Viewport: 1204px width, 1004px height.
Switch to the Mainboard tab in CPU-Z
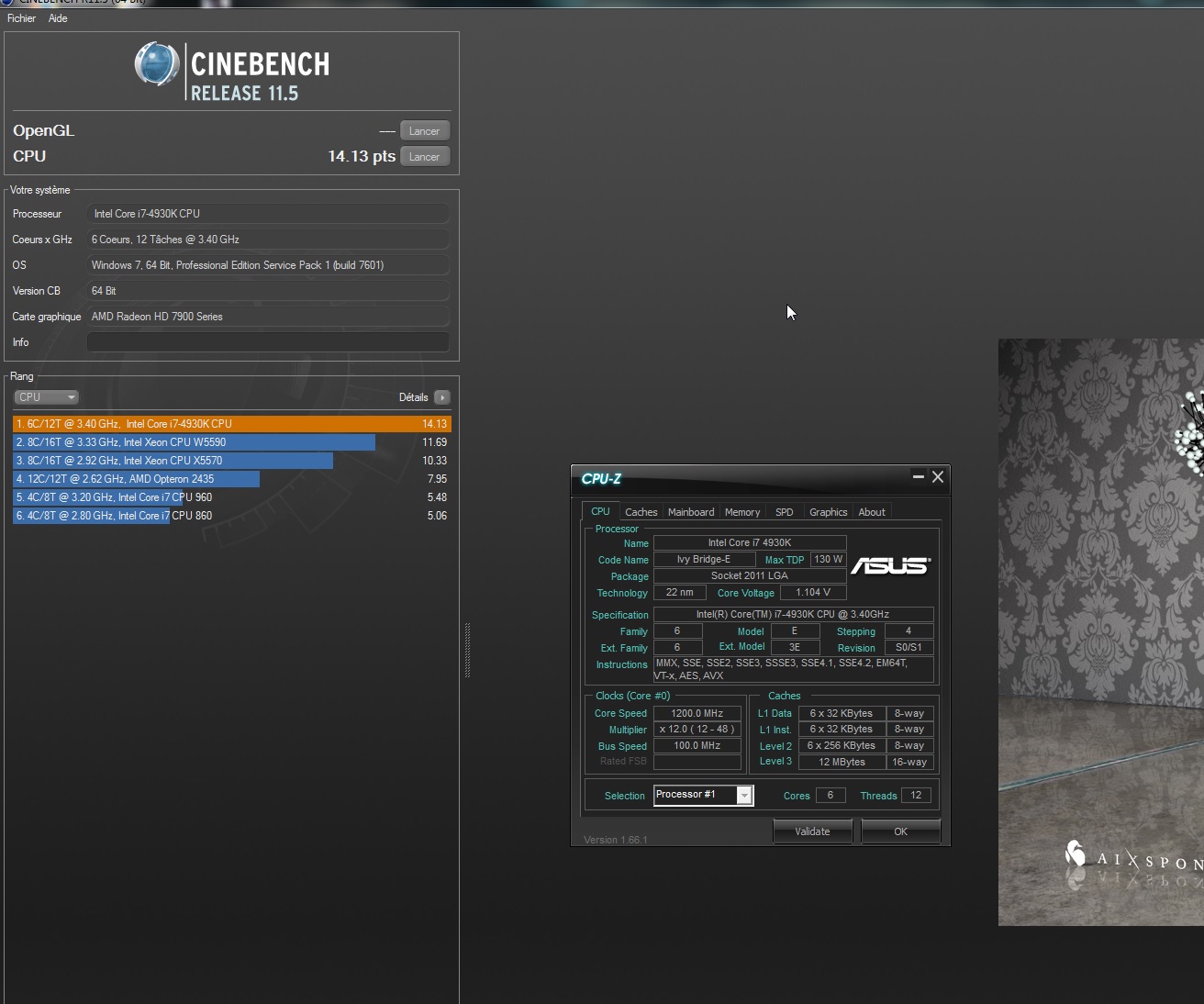691,512
